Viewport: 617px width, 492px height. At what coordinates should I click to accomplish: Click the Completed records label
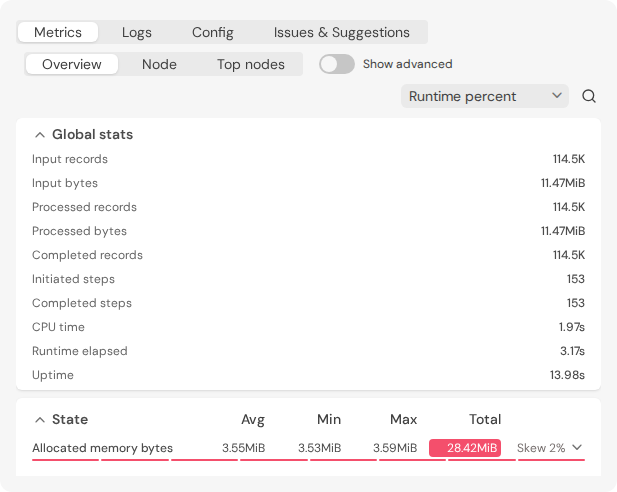(x=87, y=255)
